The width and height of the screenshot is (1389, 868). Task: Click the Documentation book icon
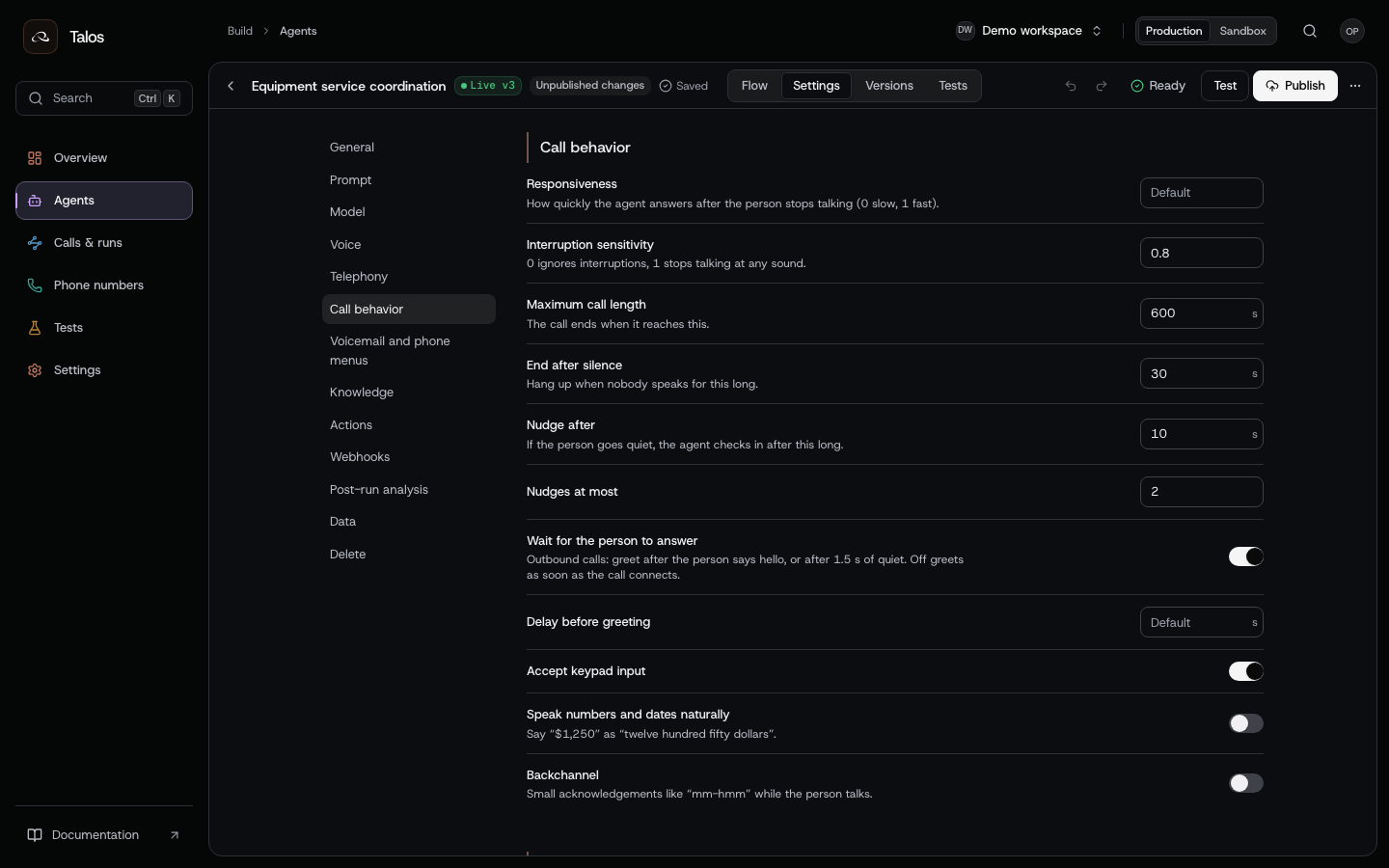35,835
